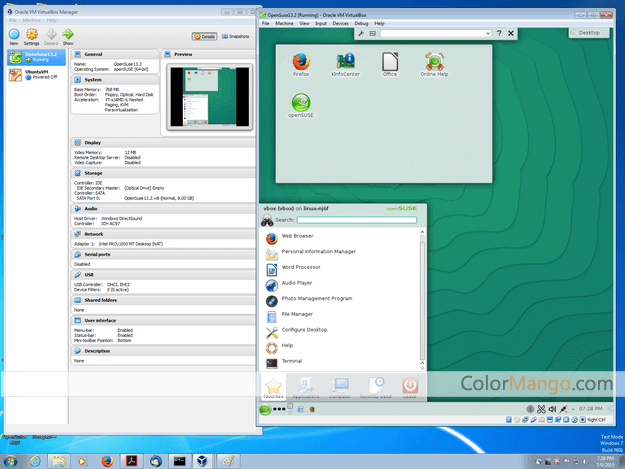Switch to Details view in VirtualBox Manager
This screenshot has height=469, width=625.
point(204,37)
